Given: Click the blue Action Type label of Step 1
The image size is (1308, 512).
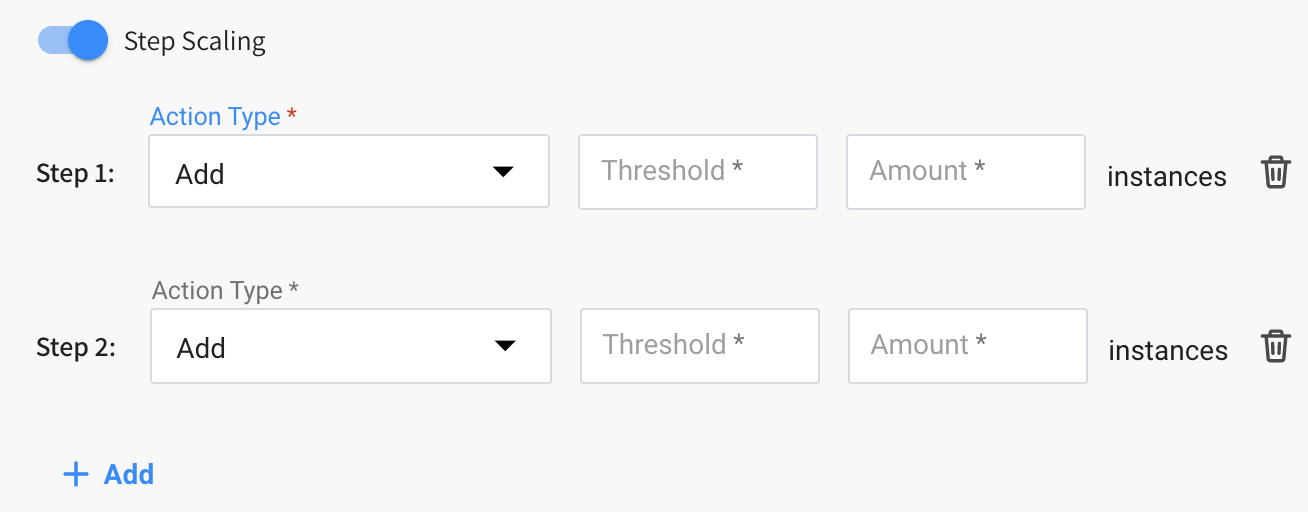Looking at the screenshot, I should coord(215,117).
